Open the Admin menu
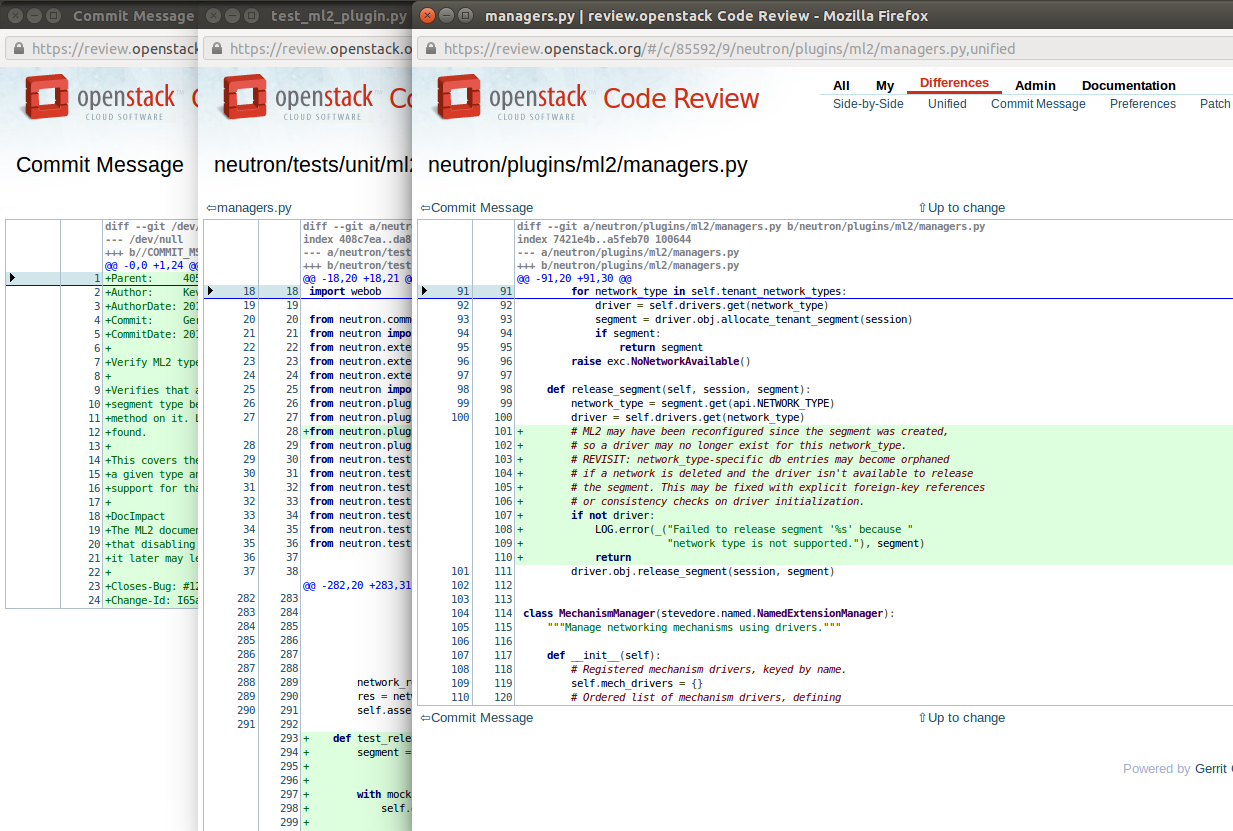Screen dimensions: 1233x831 pos(1035,85)
